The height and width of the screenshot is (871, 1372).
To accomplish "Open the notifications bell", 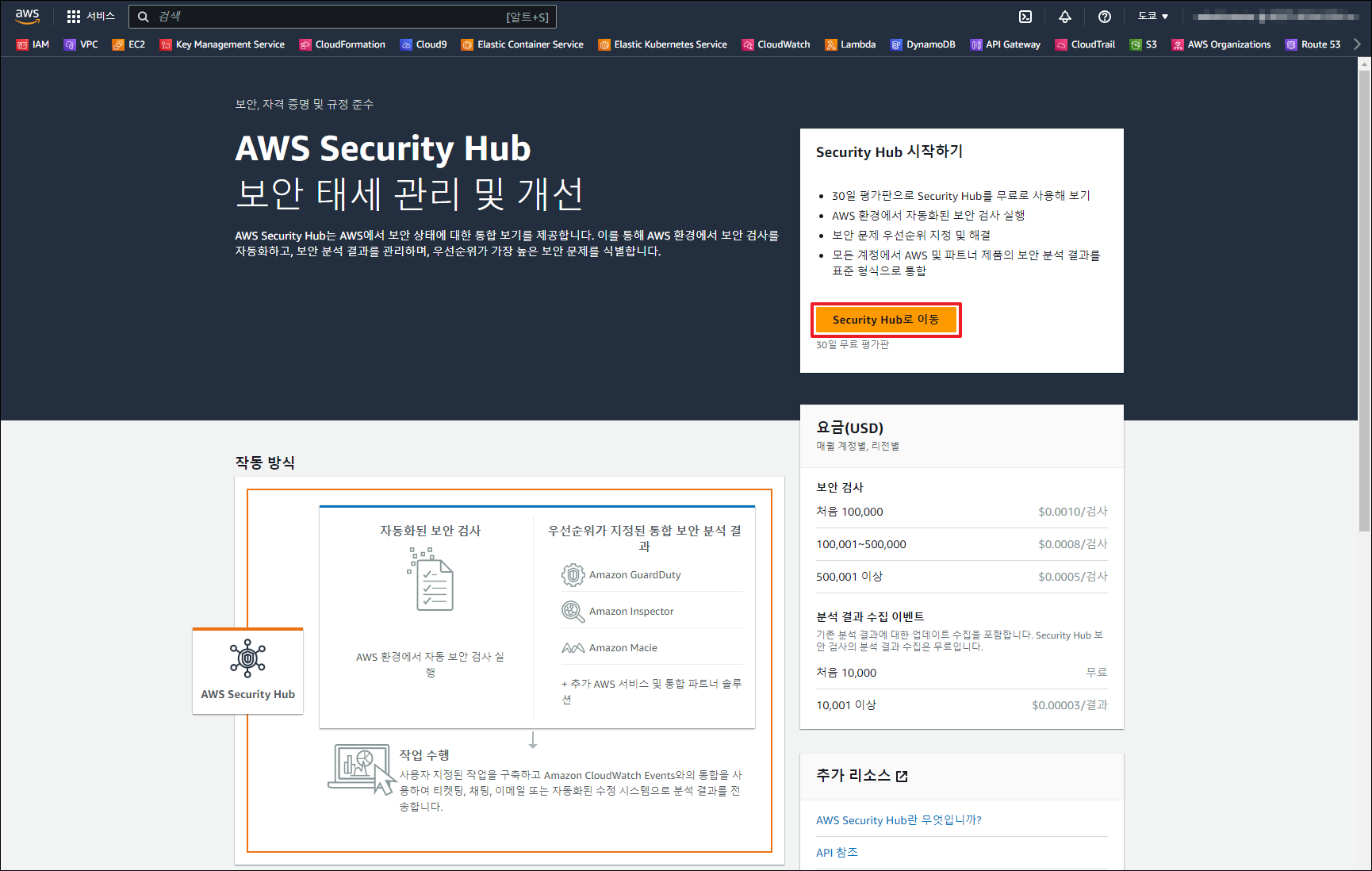I will point(1065,17).
